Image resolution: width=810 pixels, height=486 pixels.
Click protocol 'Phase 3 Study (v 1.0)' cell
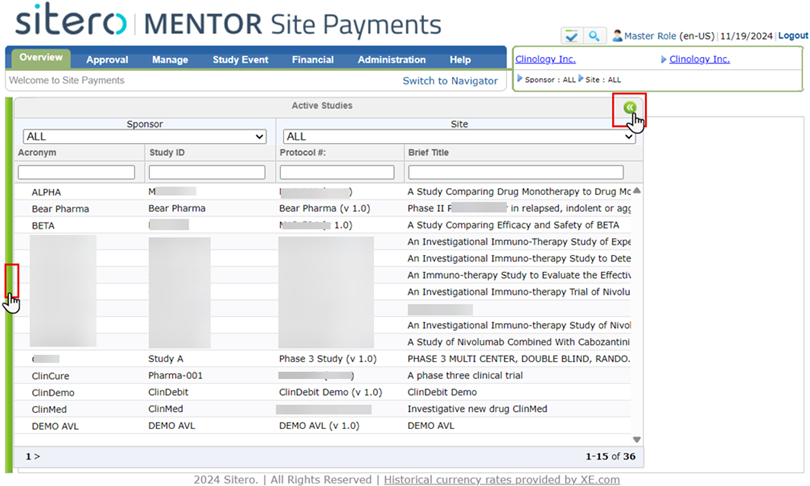(x=328, y=359)
